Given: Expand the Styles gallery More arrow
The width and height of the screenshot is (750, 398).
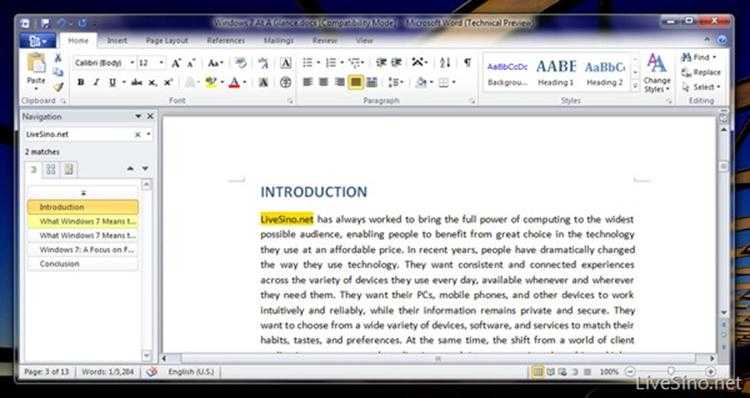Looking at the screenshot, I should [x=635, y=87].
